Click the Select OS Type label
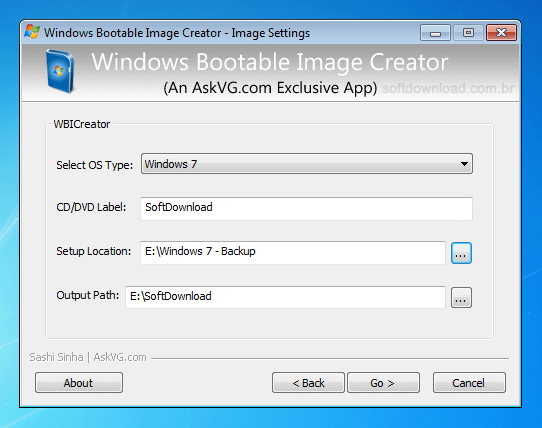 coord(95,165)
